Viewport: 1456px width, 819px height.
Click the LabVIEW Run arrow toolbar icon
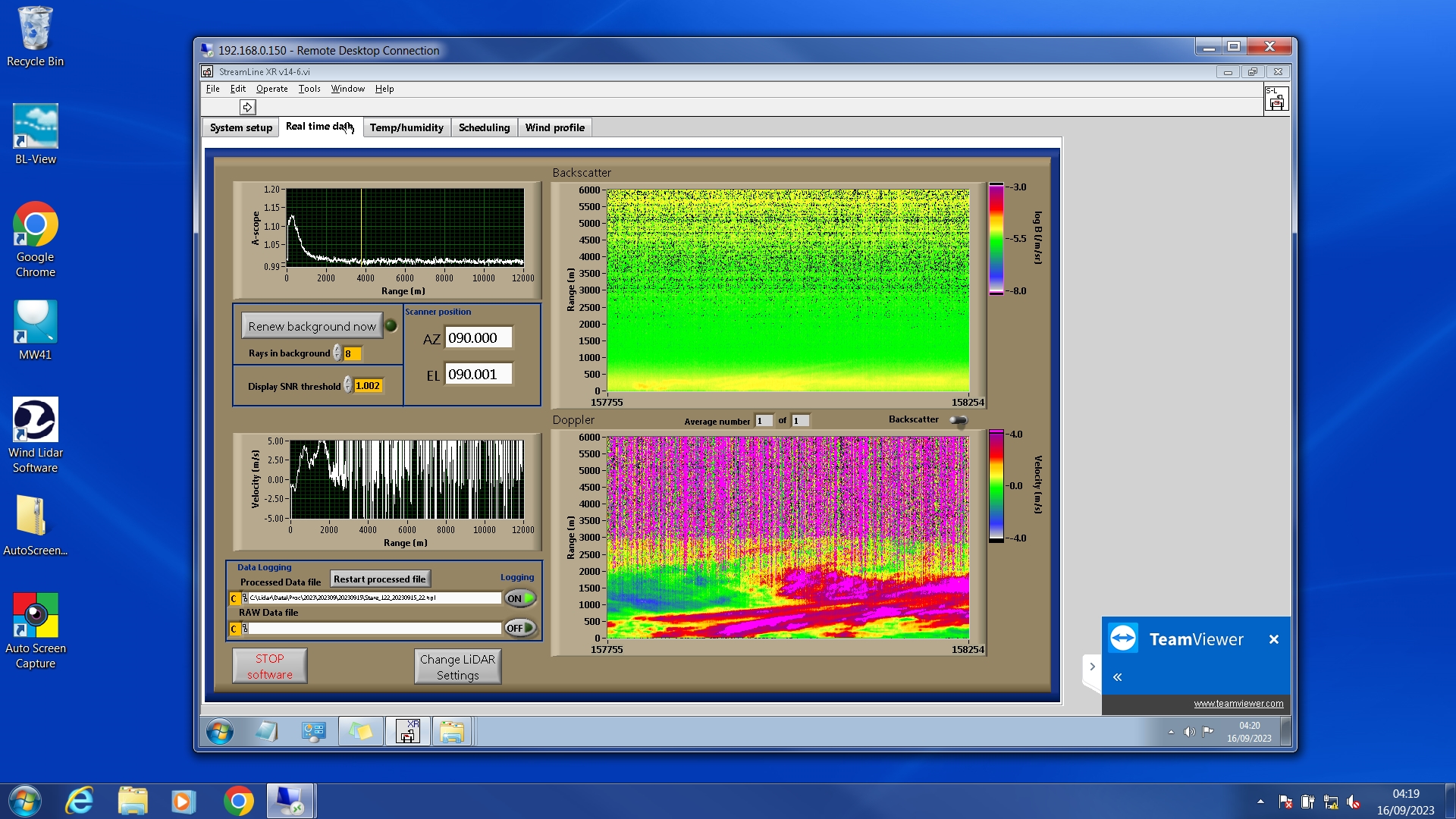tap(247, 108)
